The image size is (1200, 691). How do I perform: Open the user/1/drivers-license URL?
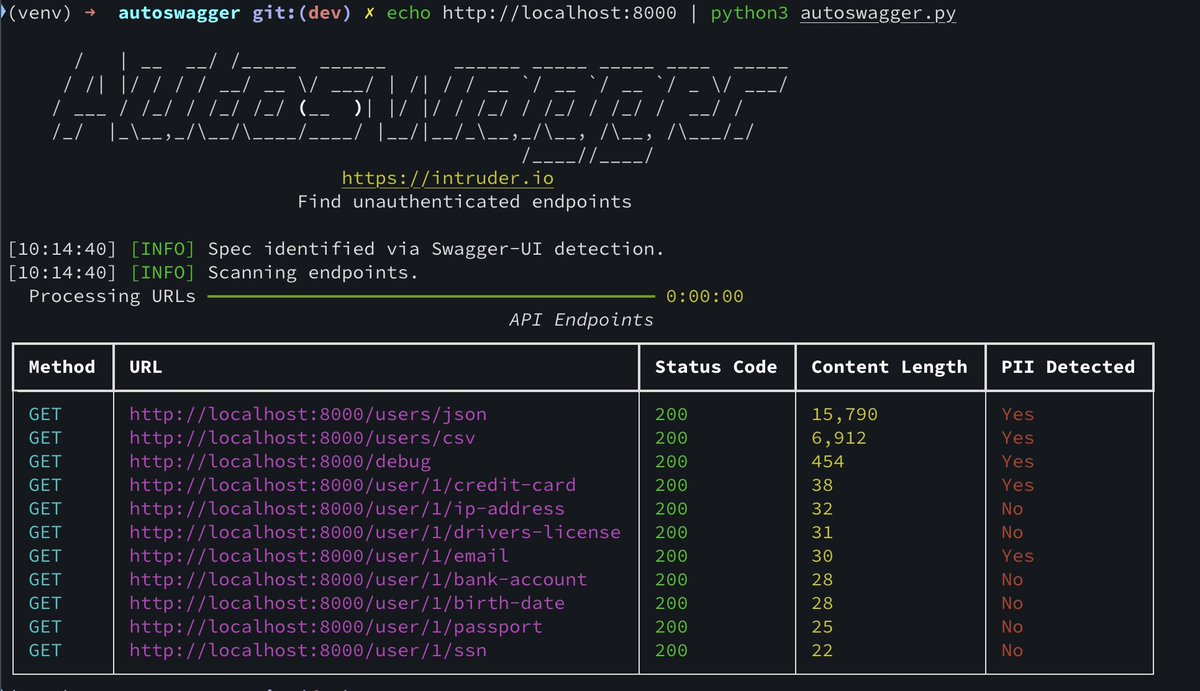coord(375,532)
